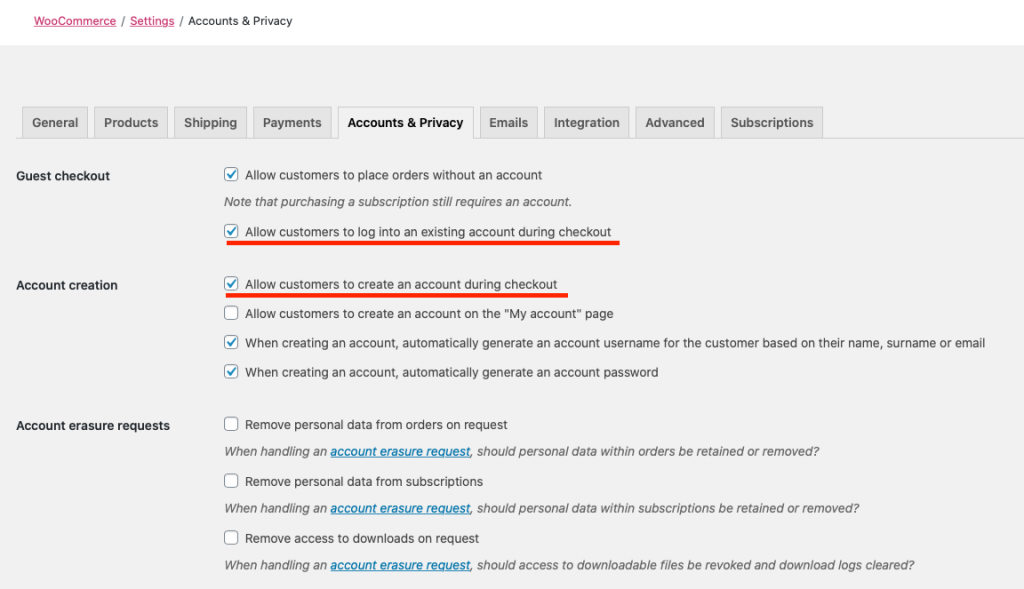
Task: Select the Integration tab
Action: pyautogui.click(x=587, y=123)
